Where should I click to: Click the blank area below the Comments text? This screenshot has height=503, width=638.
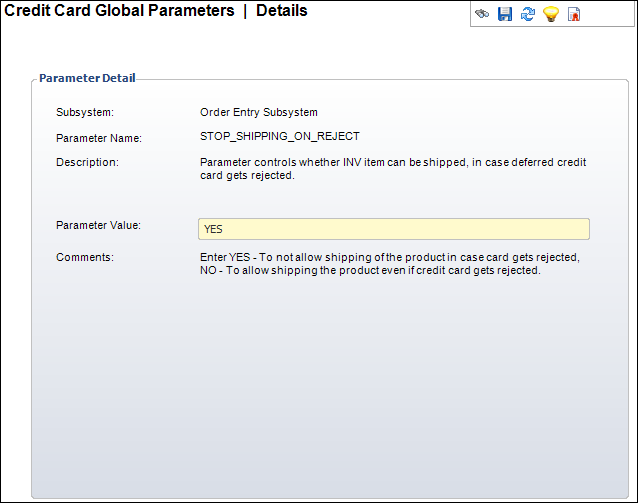click(330, 380)
